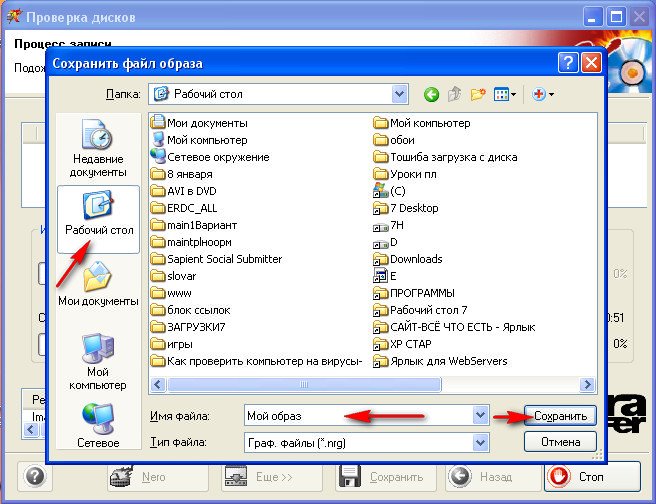The height and width of the screenshot is (504, 656).
Task: Select the D drive shortcut
Action: click(385, 242)
